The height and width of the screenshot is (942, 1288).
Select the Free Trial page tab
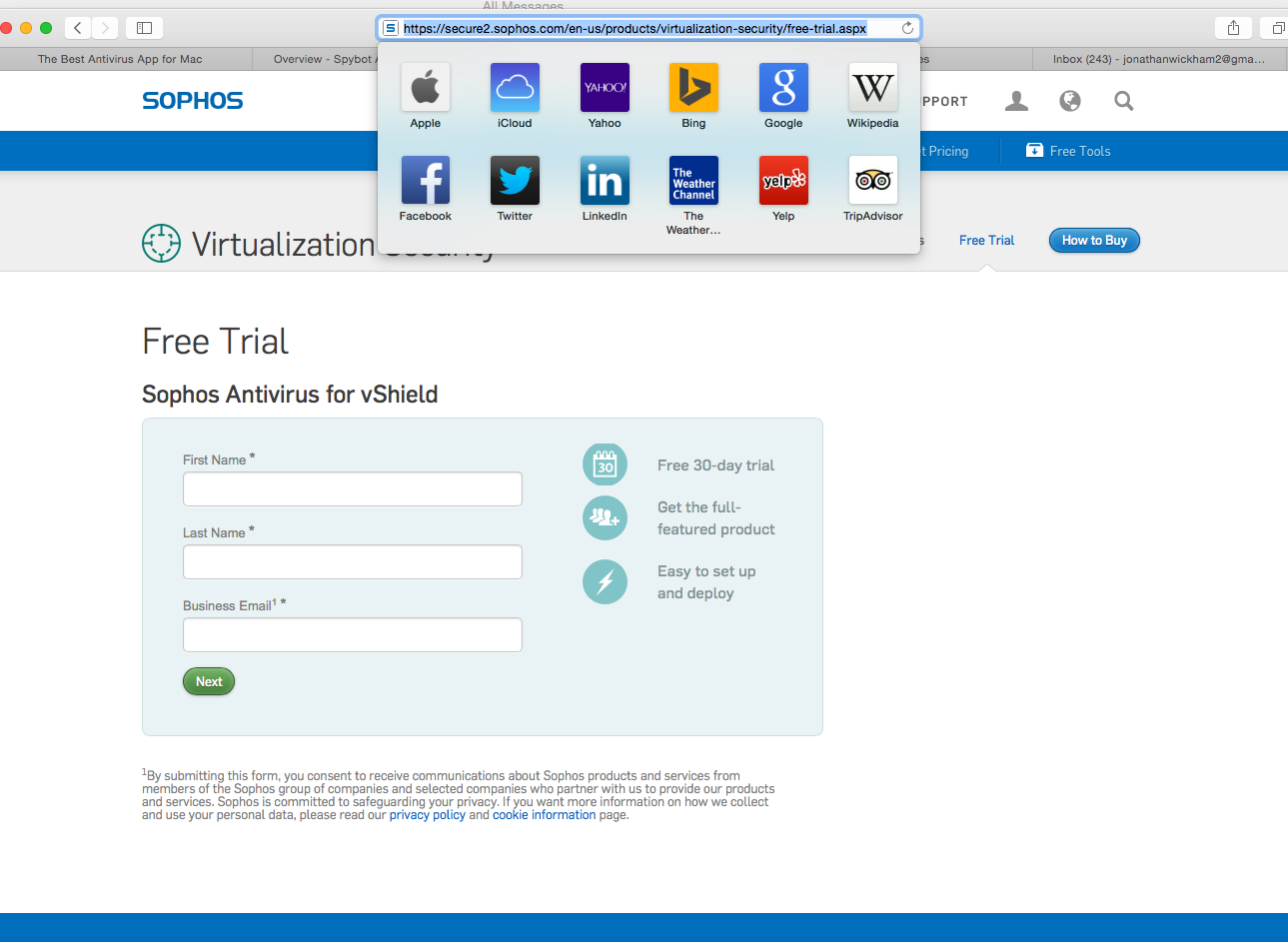point(986,240)
